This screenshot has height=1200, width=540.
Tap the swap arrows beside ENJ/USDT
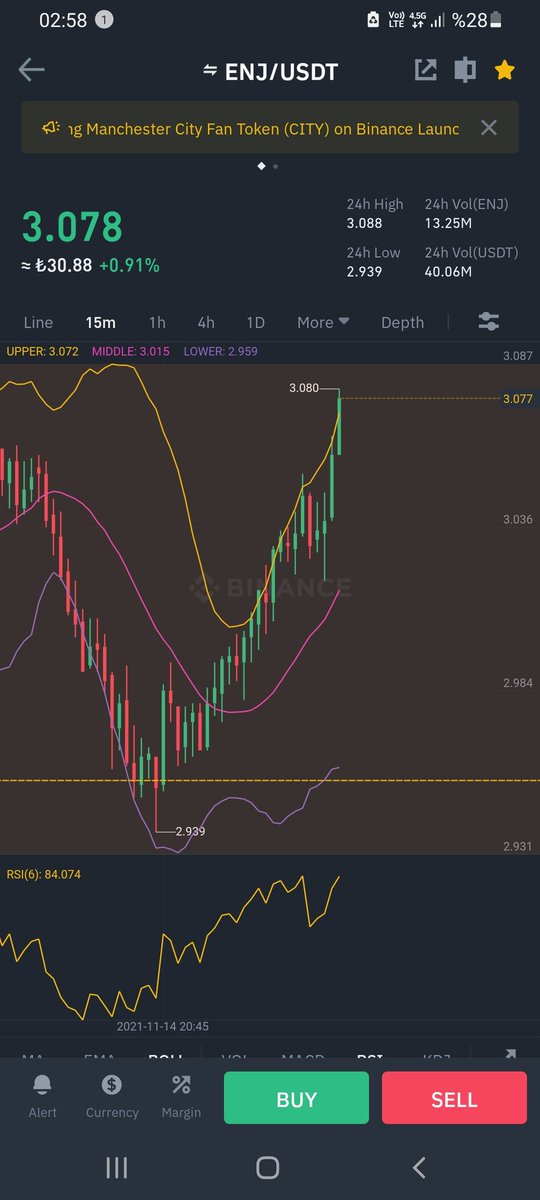[x=210, y=70]
